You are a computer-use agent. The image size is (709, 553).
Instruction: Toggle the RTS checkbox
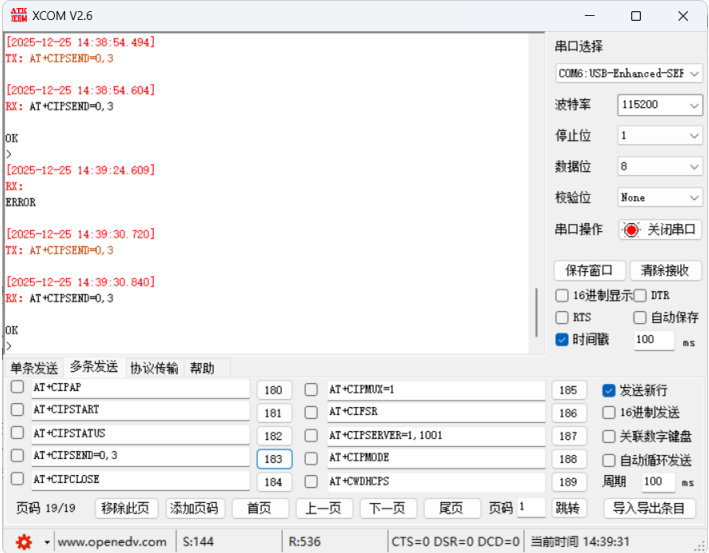click(x=562, y=317)
